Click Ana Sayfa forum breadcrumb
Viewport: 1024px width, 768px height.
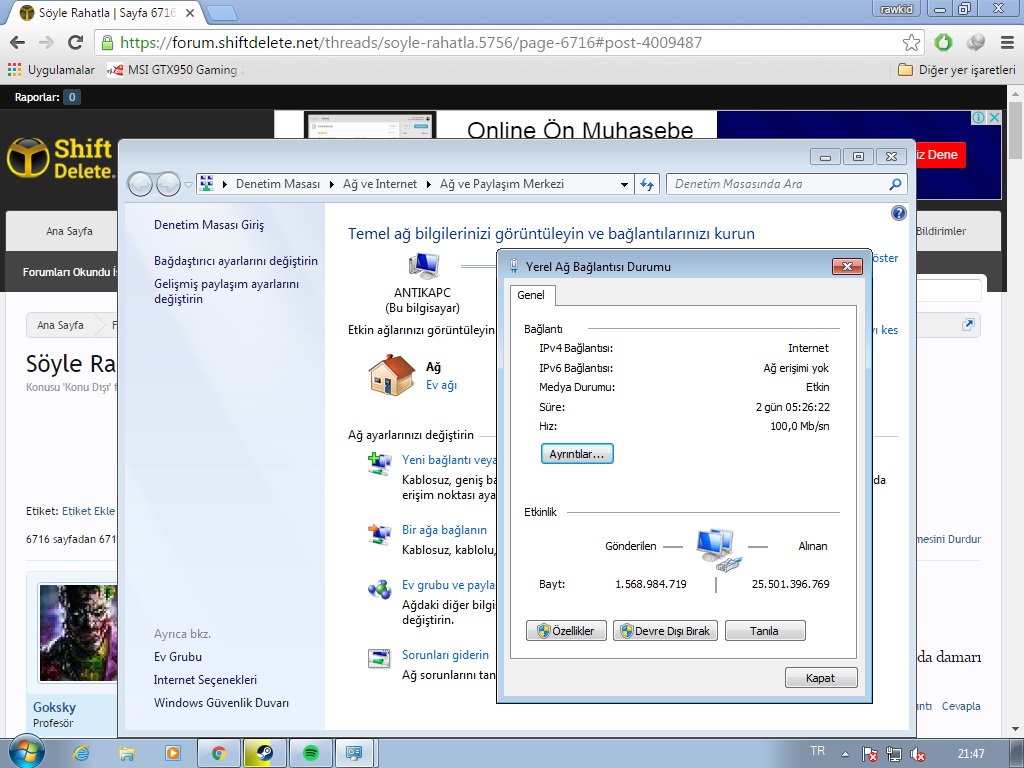[x=60, y=325]
